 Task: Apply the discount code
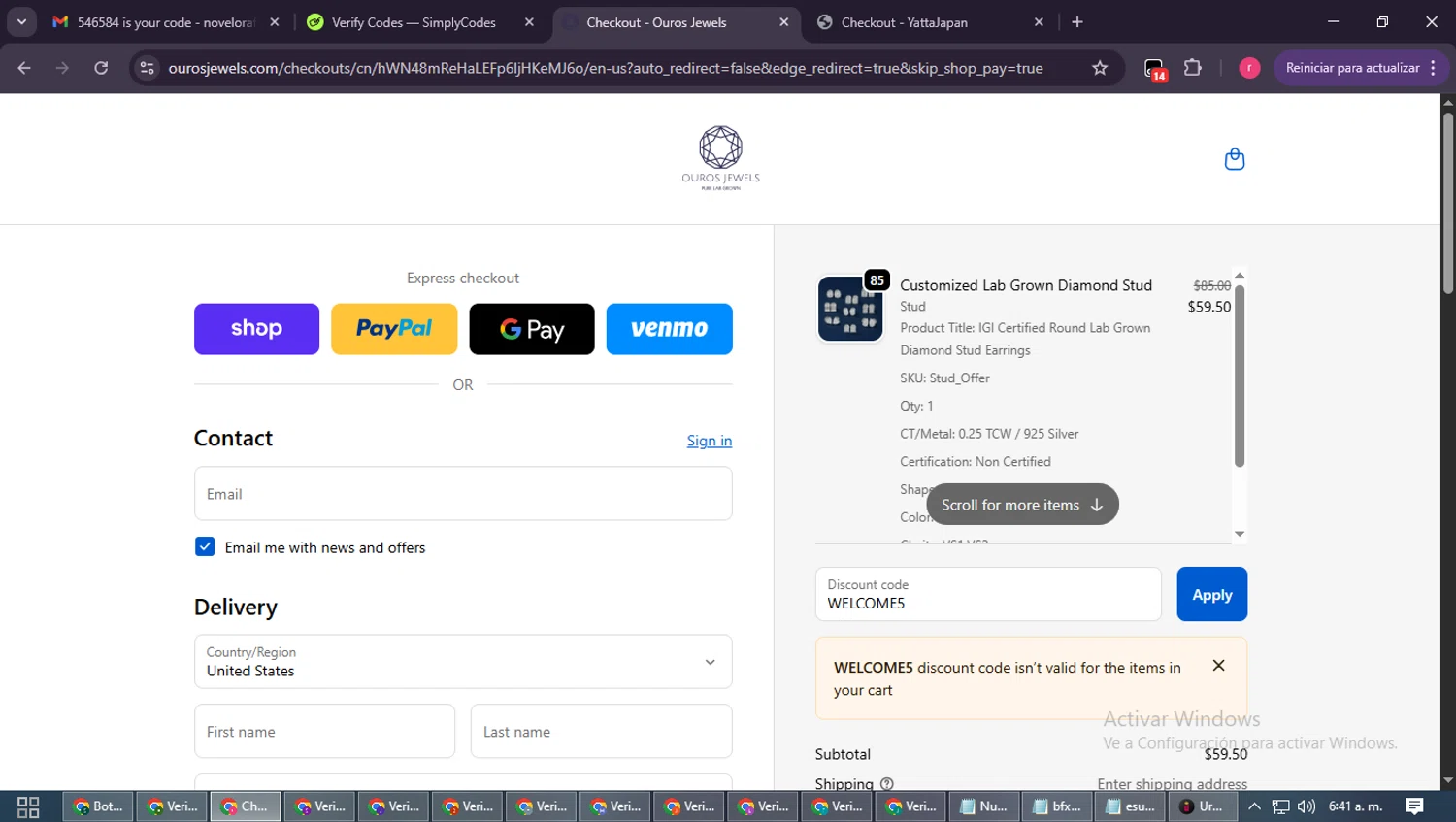coord(1211,594)
